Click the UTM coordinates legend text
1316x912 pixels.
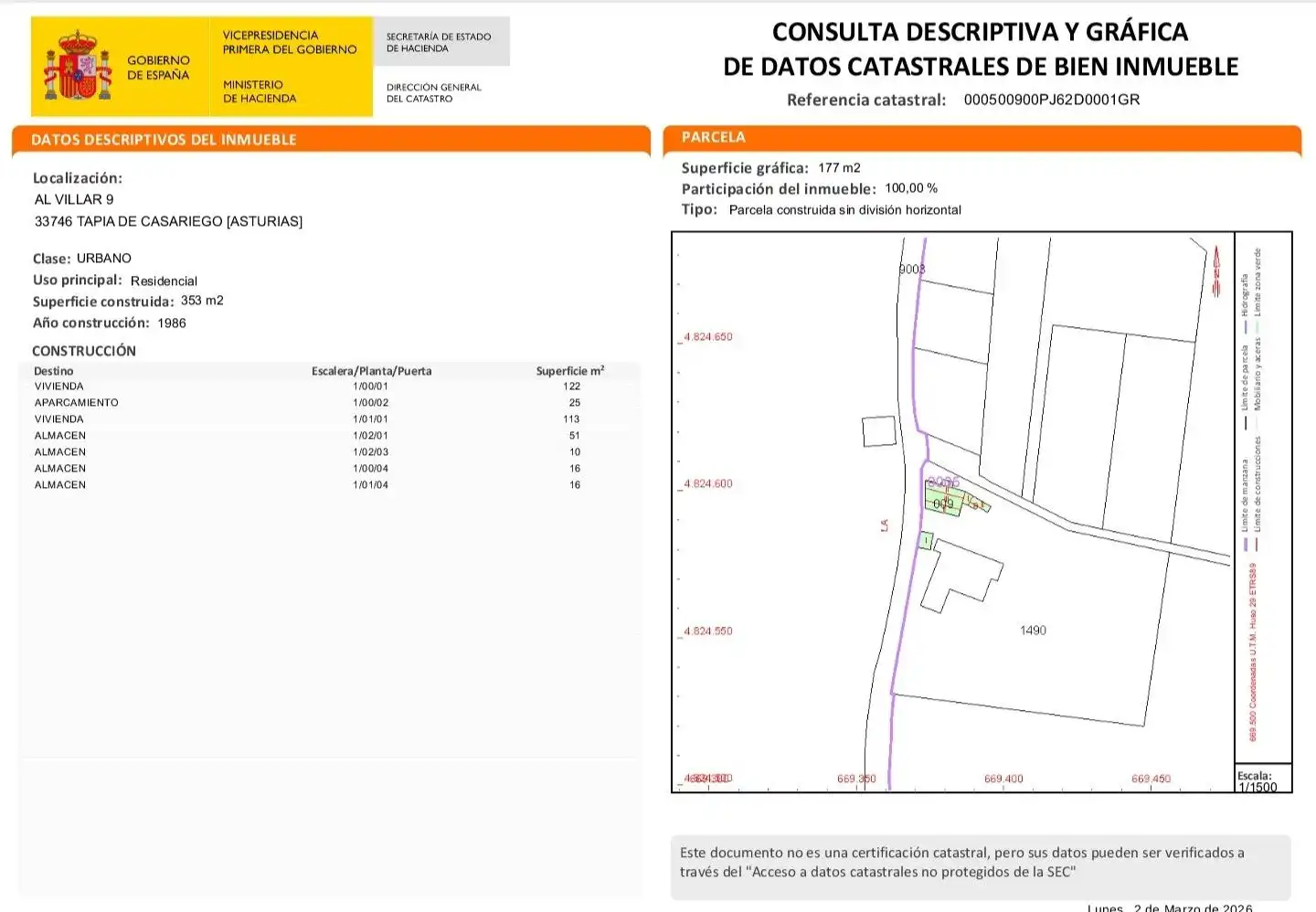[1253, 652]
